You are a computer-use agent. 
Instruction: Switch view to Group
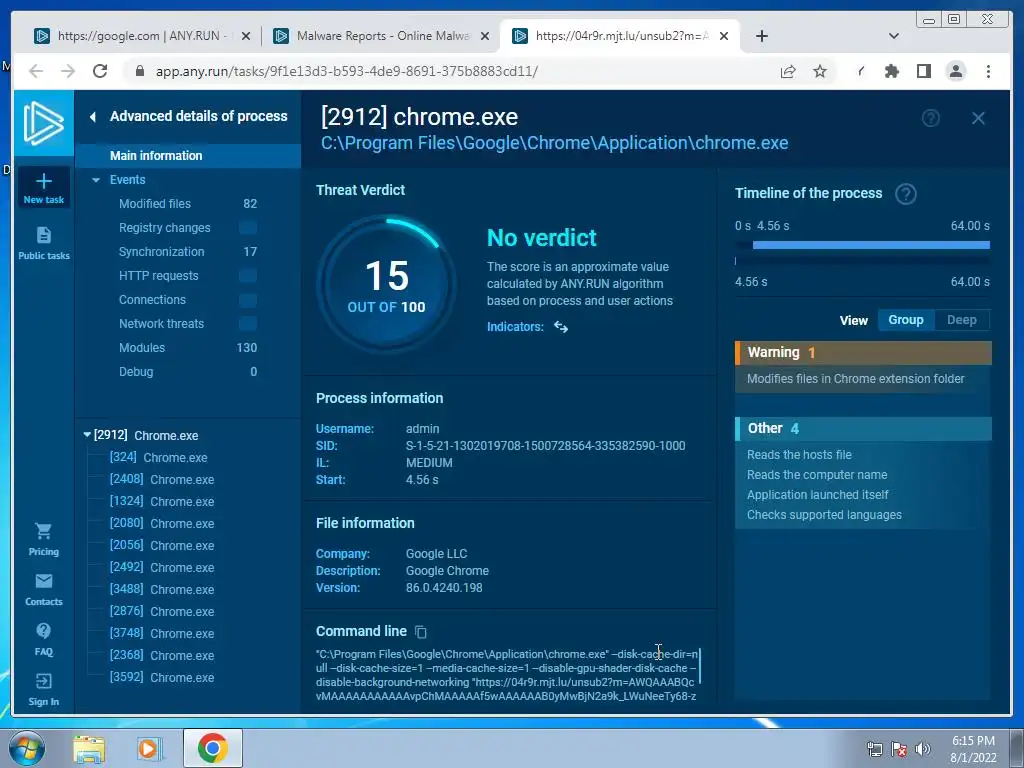pos(906,320)
